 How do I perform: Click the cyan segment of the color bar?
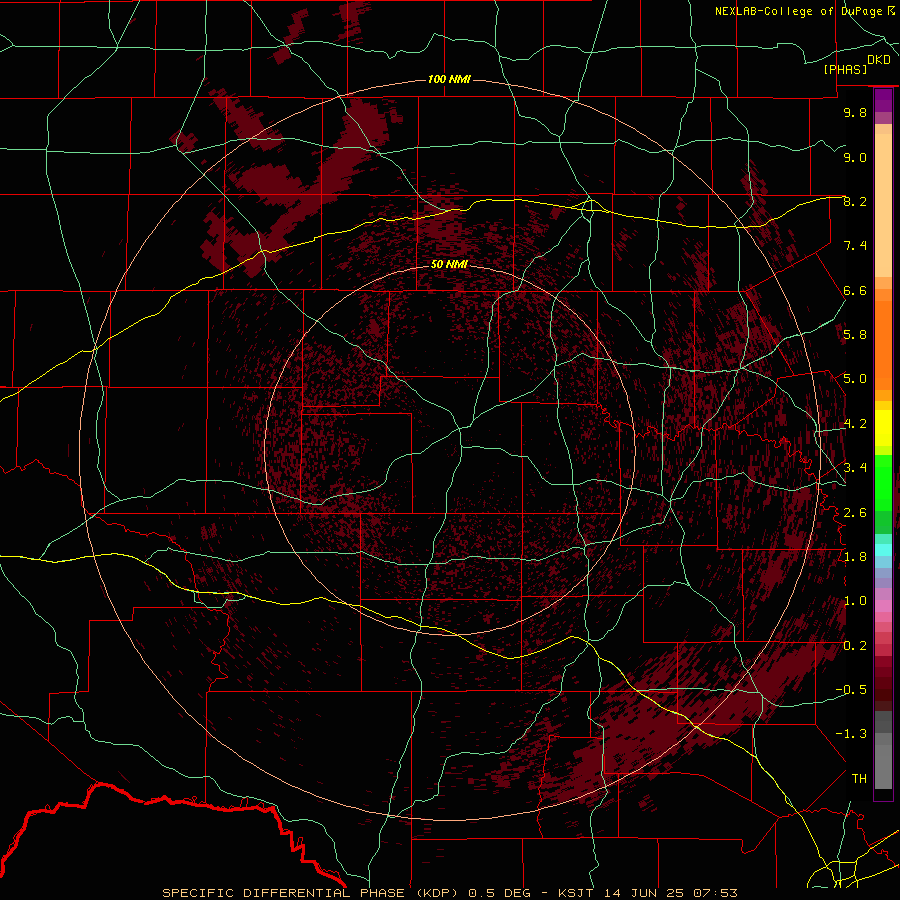tap(883, 550)
